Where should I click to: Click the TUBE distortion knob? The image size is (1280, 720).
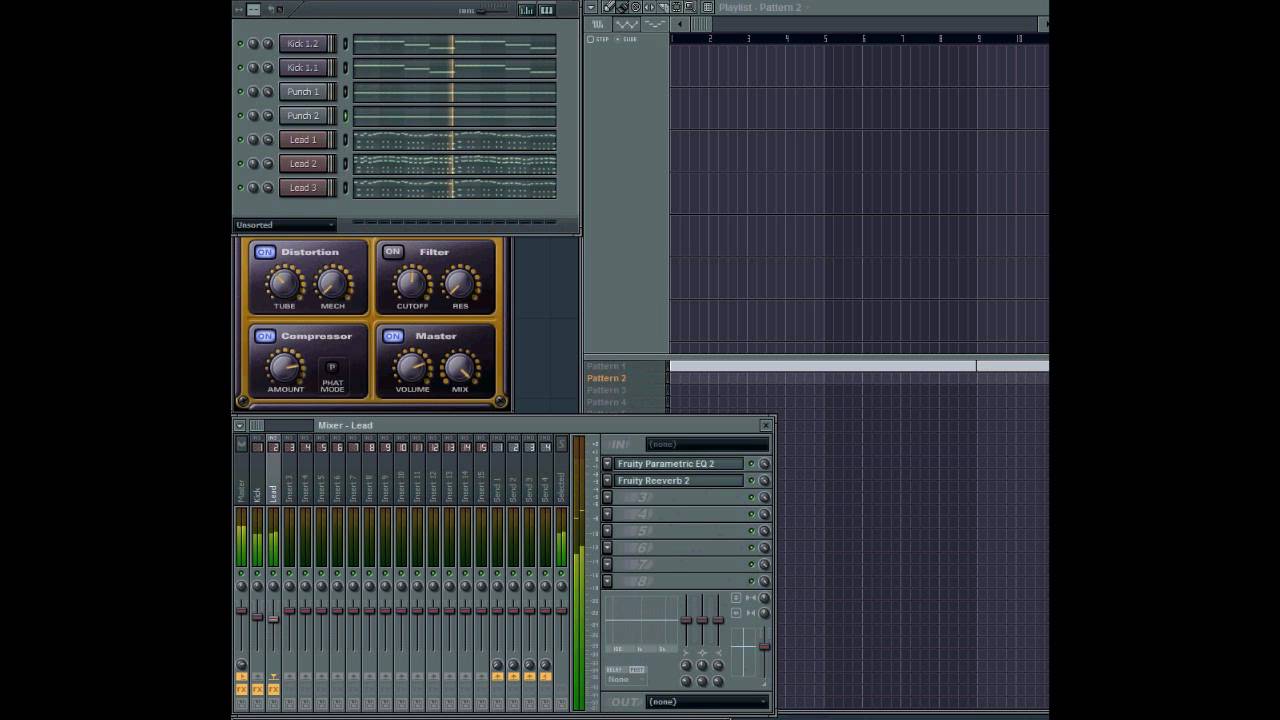pyautogui.click(x=284, y=284)
